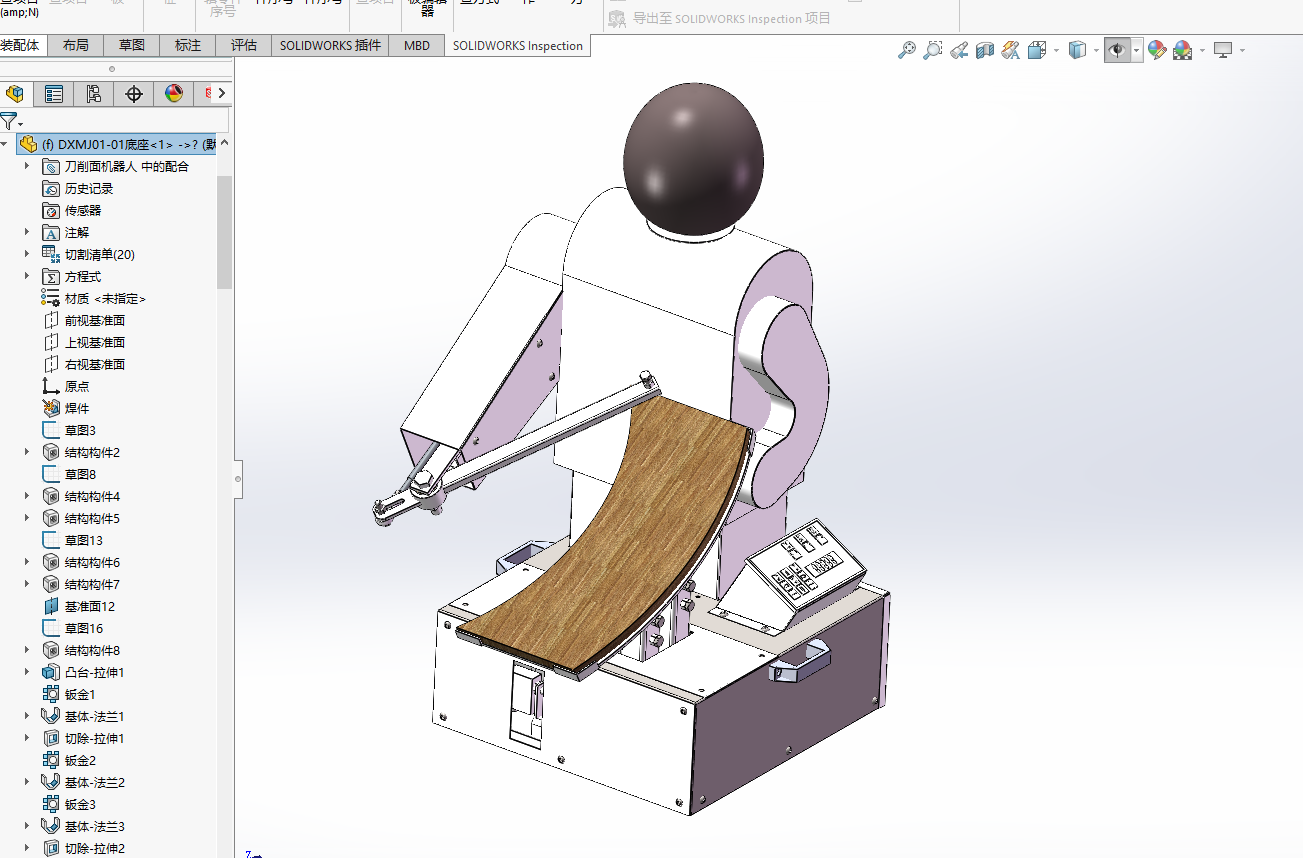Open the PropertyManager tab
This screenshot has width=1303, height=858.
click(x=54, y=94)
